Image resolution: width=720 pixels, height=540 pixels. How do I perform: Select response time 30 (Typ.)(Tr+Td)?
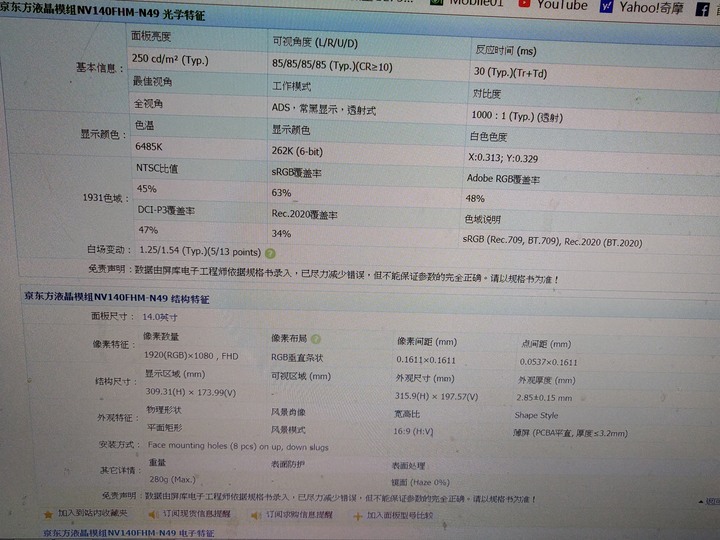click(x=510, y=73)
